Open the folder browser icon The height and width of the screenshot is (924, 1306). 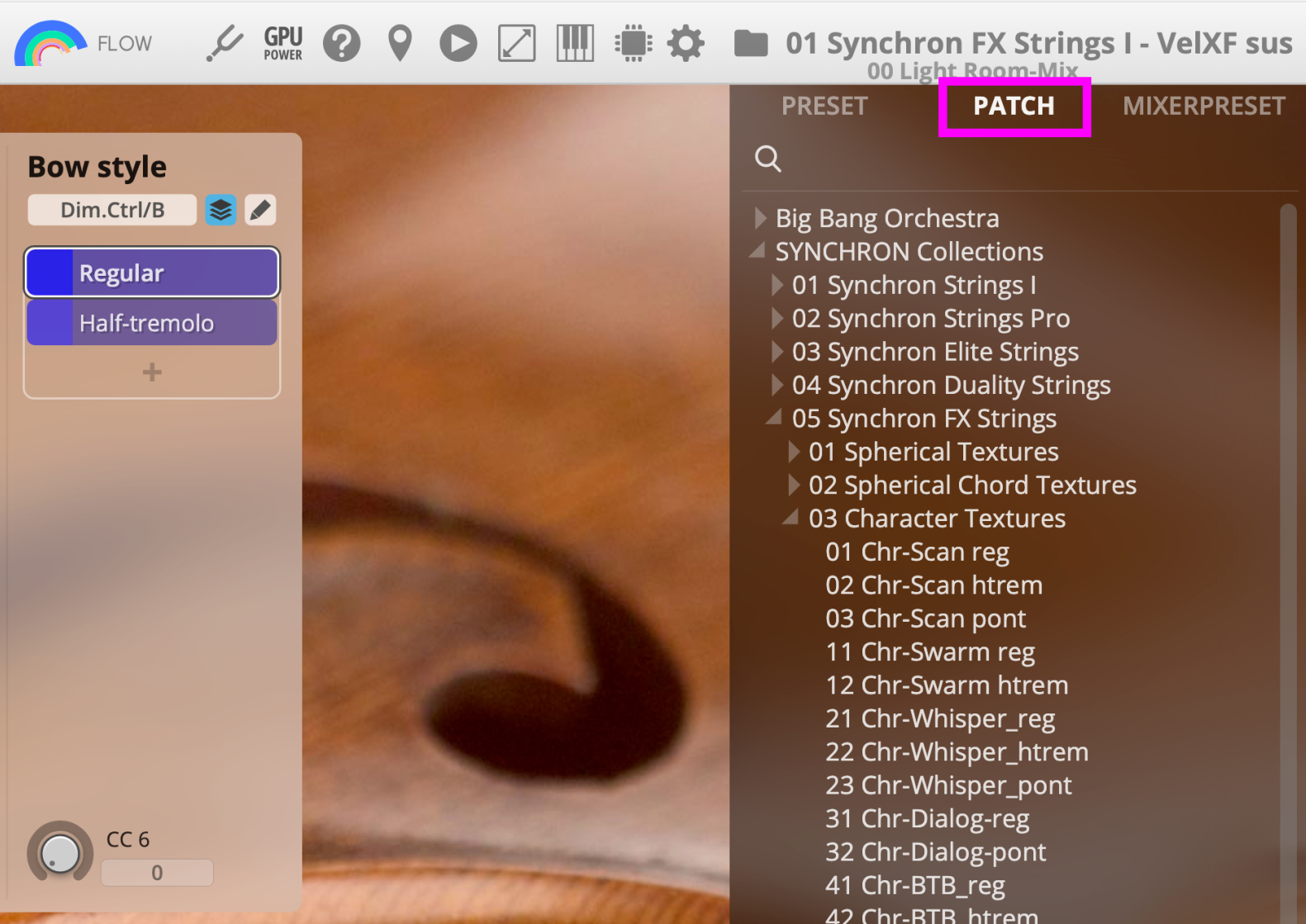point(751,43)
